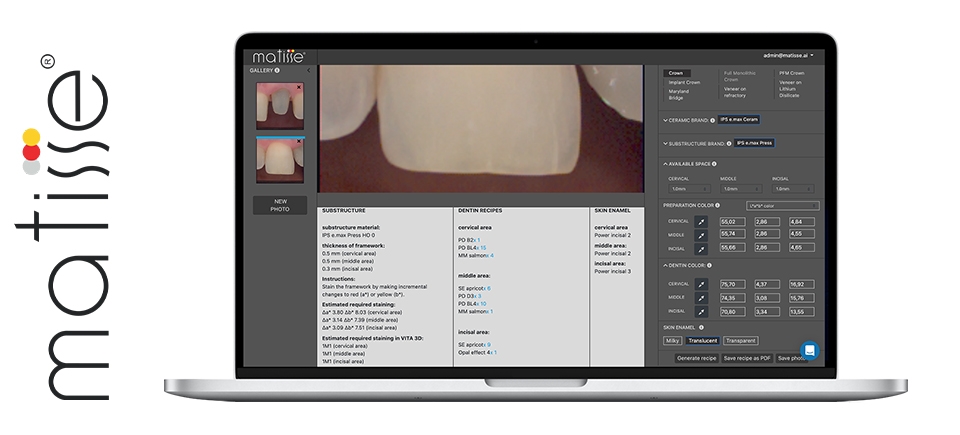The image size is (960, 435).
Task: Edit dentin cervical value 16,92
Action: (801, 284)
